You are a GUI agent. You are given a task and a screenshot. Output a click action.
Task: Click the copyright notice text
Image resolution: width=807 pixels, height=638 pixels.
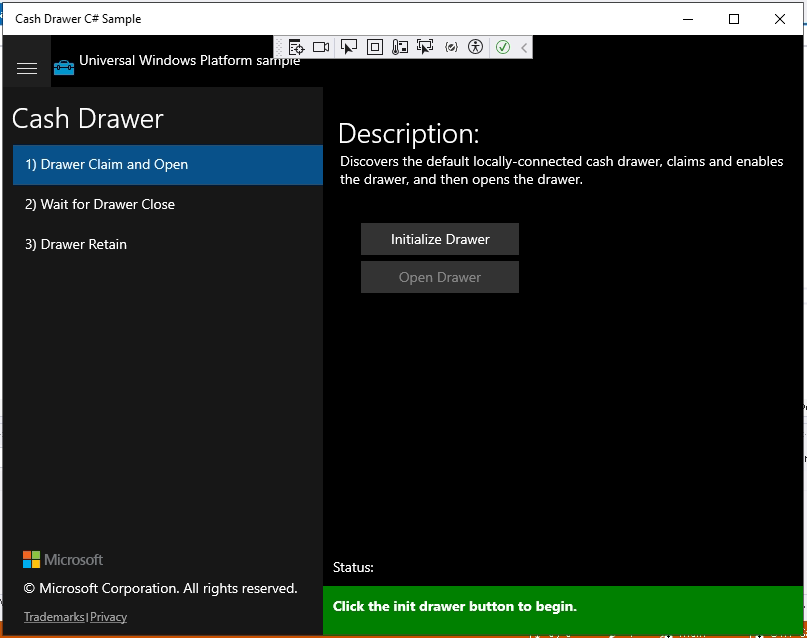pyautogui.click(x=161, y=589)
